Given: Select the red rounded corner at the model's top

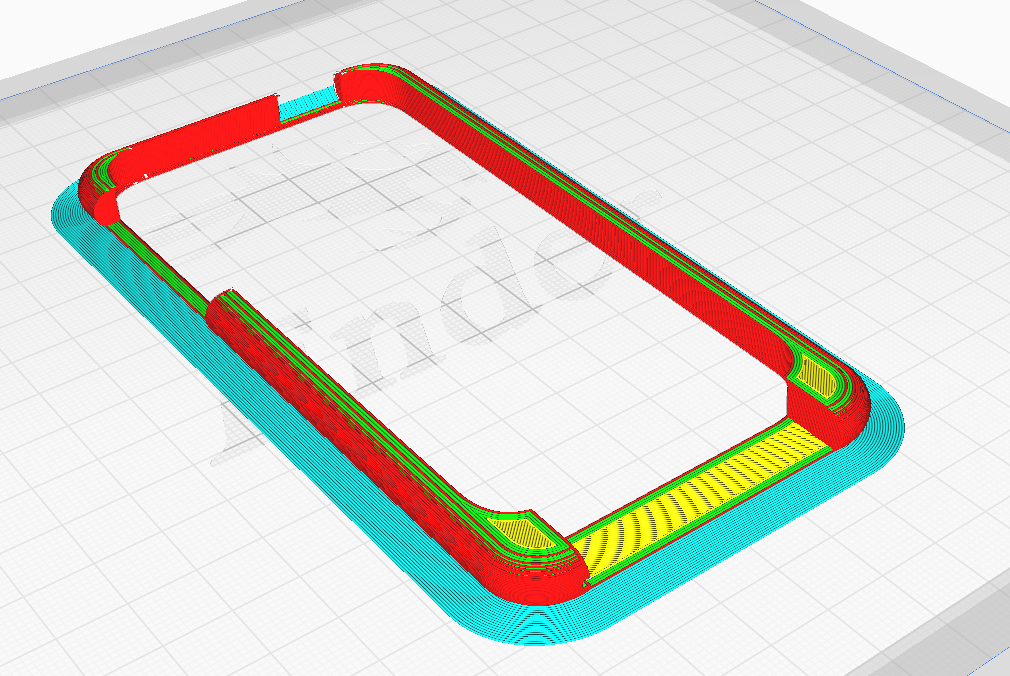Looking at the screenshot, I should [372, 82].
